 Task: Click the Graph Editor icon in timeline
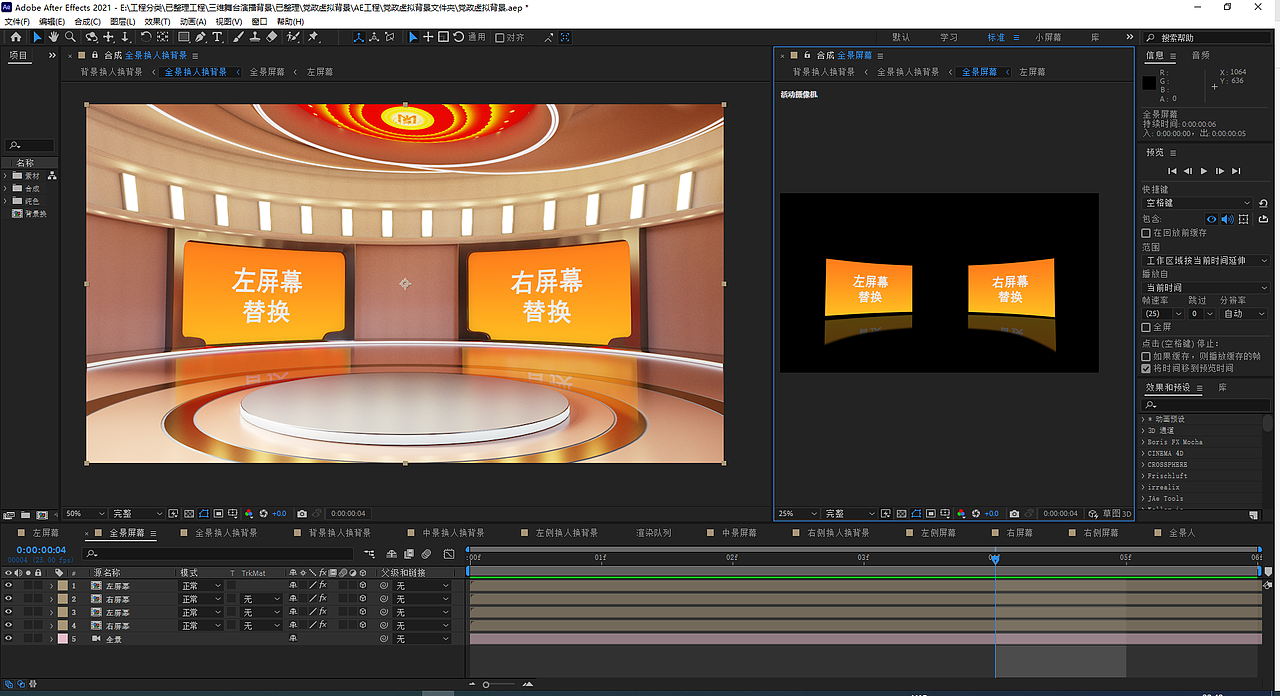pos(449,553)
